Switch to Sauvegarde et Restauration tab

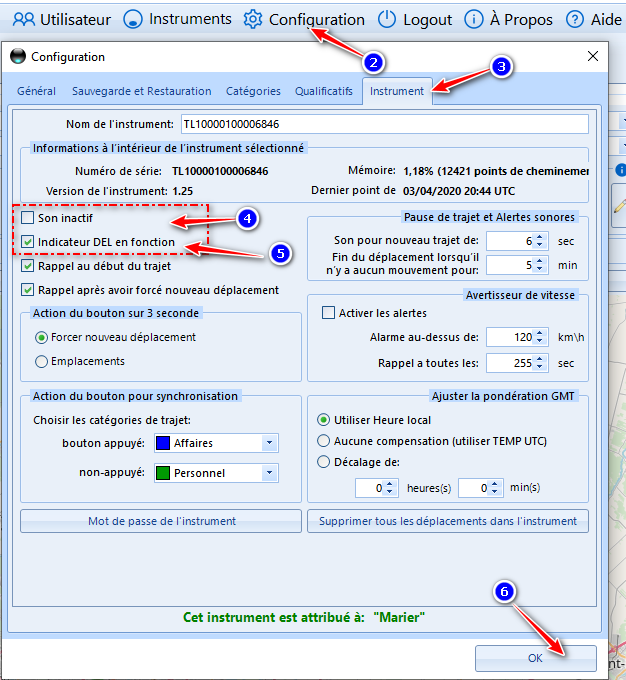[x=141, y=91]
